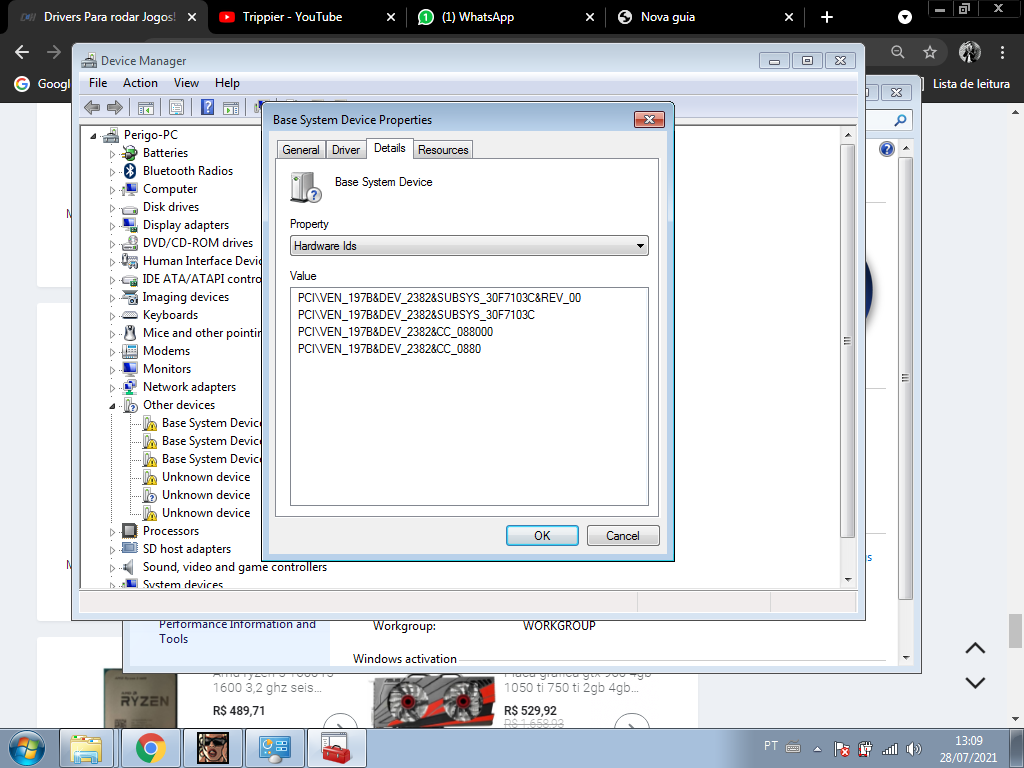This screenshot has width=1024, height=768.
Task: Click the Control Panel taskbar icon
Action: (x=274, y=748)
